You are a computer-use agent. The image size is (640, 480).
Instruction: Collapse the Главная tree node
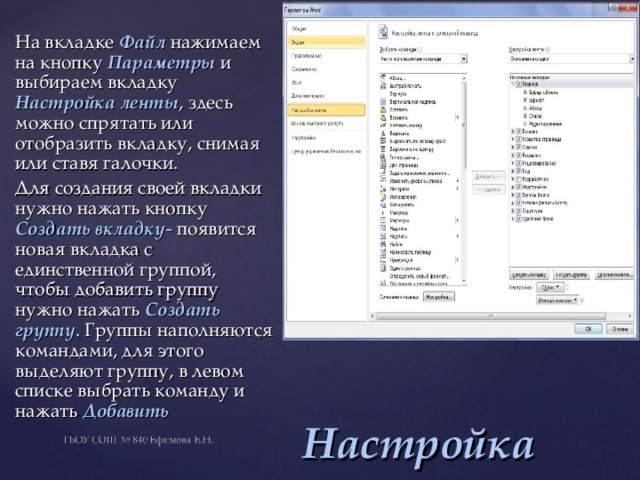[x=513, y=84]
